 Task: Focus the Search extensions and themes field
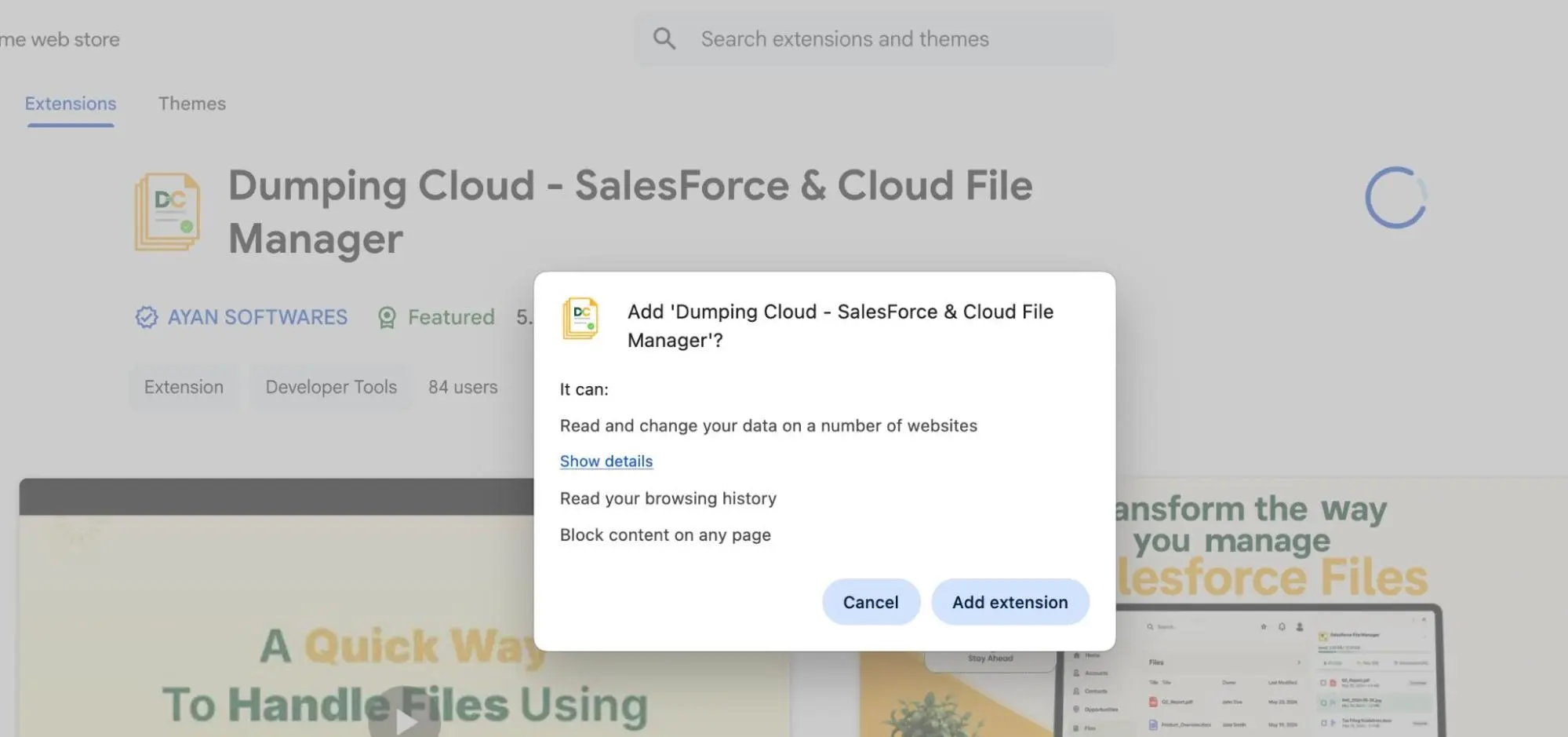pyautogui.click(x=874, y=39)
